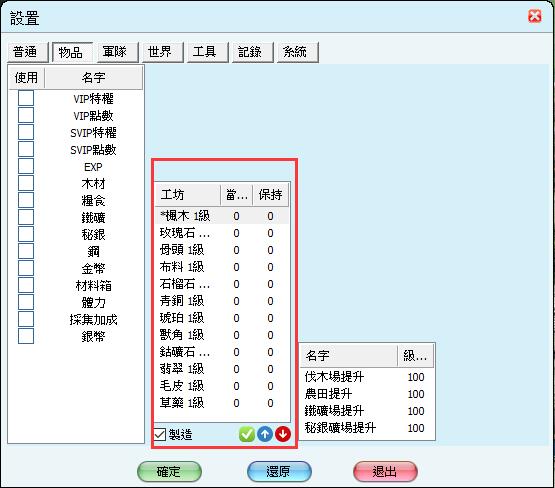Viewport: 555px width, 488px height.
Task: Click the green 確定 button
Action: 169,471
